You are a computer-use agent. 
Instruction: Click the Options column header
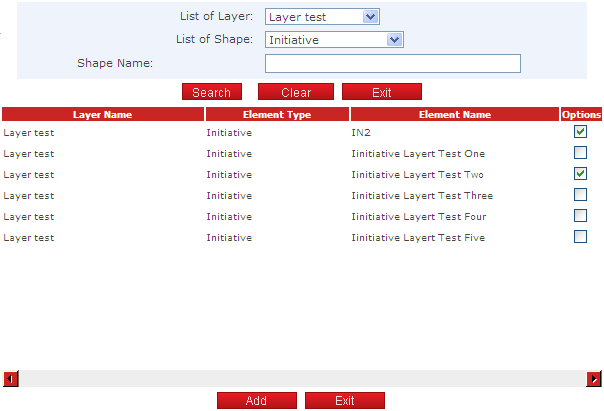coord(581,115)
